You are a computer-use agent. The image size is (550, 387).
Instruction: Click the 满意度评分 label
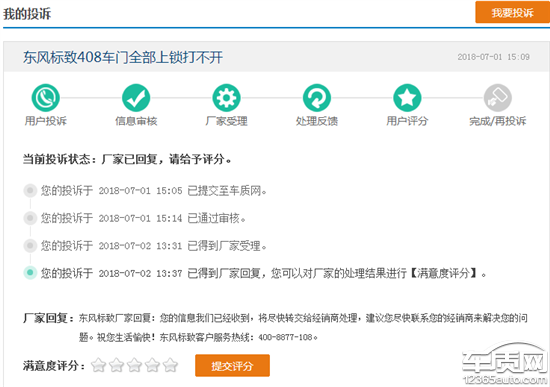[54, 366]
